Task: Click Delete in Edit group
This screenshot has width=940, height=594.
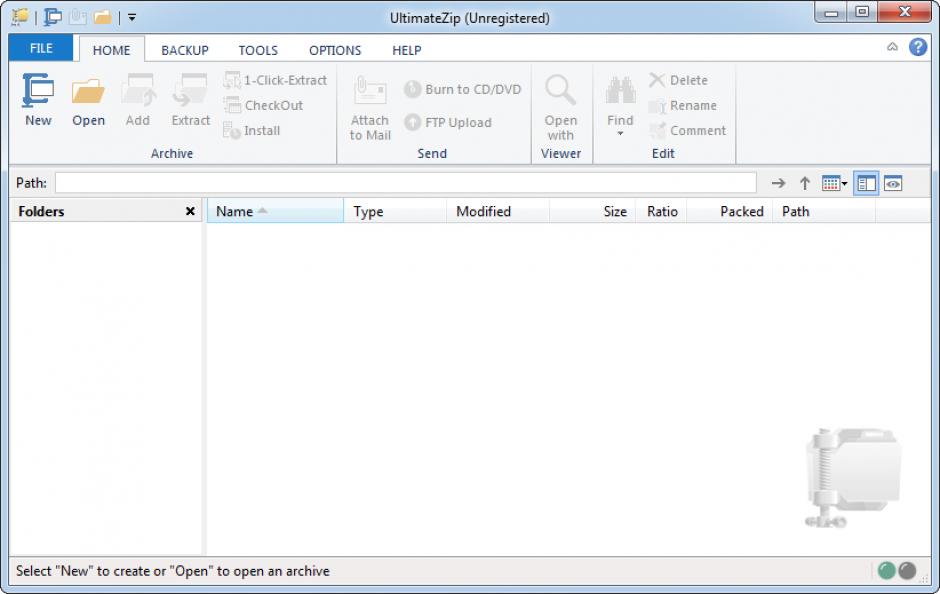Action: [x=678, y=80]
